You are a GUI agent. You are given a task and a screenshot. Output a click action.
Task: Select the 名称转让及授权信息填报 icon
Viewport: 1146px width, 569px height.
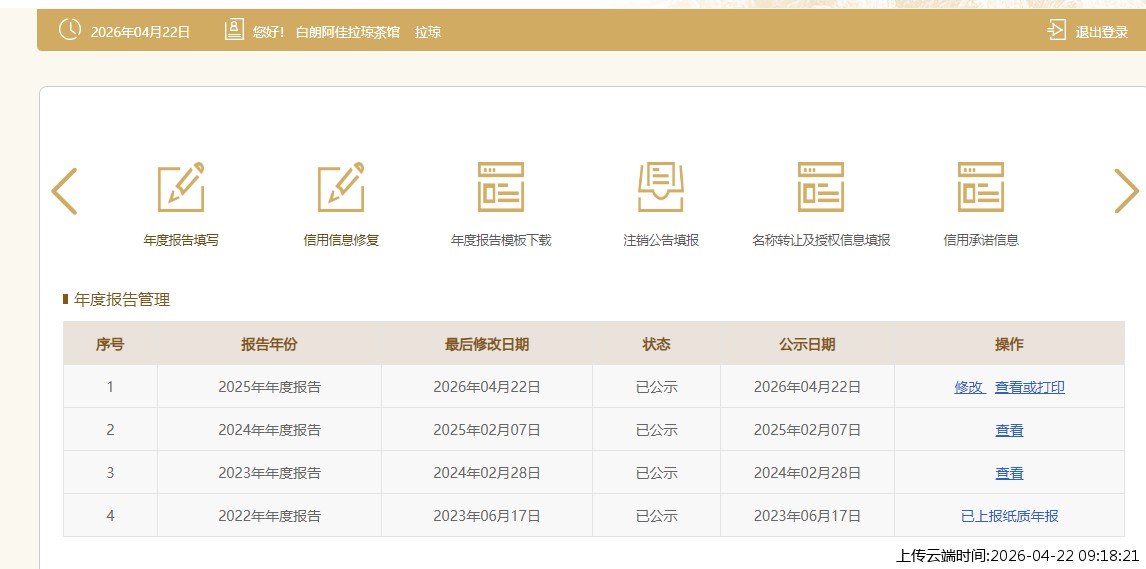click(821, 187)
